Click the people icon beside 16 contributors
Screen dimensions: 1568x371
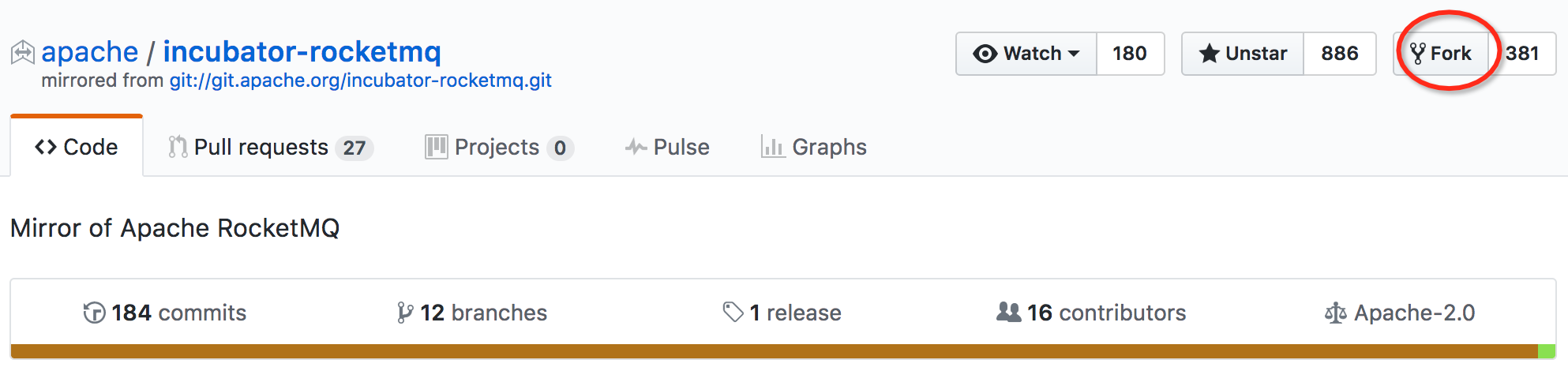[x=1008, y=313]
